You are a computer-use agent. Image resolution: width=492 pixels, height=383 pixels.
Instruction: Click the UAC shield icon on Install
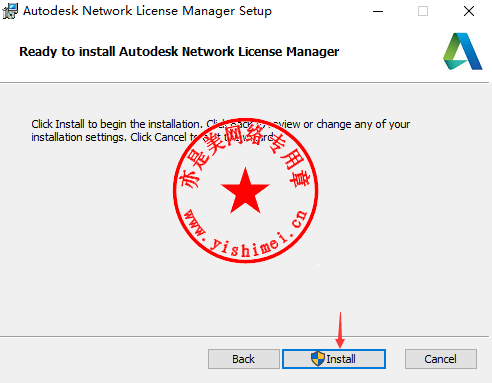click(318, 359)
